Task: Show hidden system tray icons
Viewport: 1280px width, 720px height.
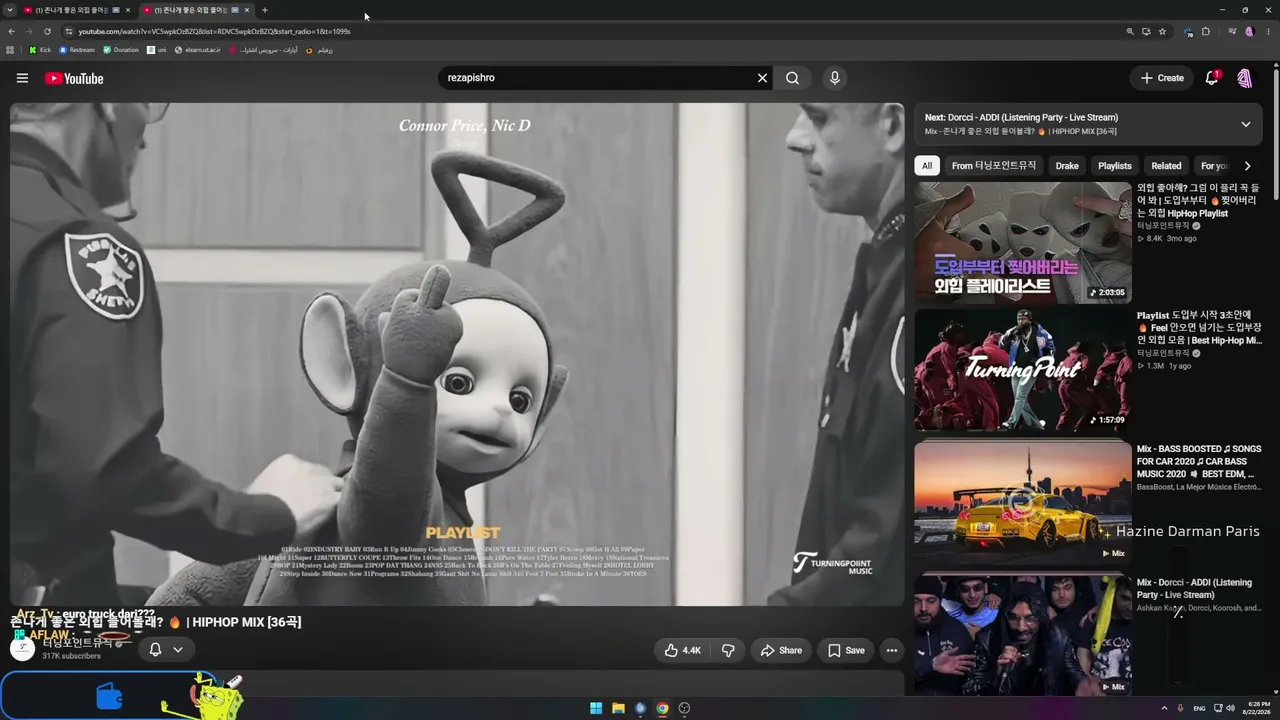Action: coord(1164,708)
